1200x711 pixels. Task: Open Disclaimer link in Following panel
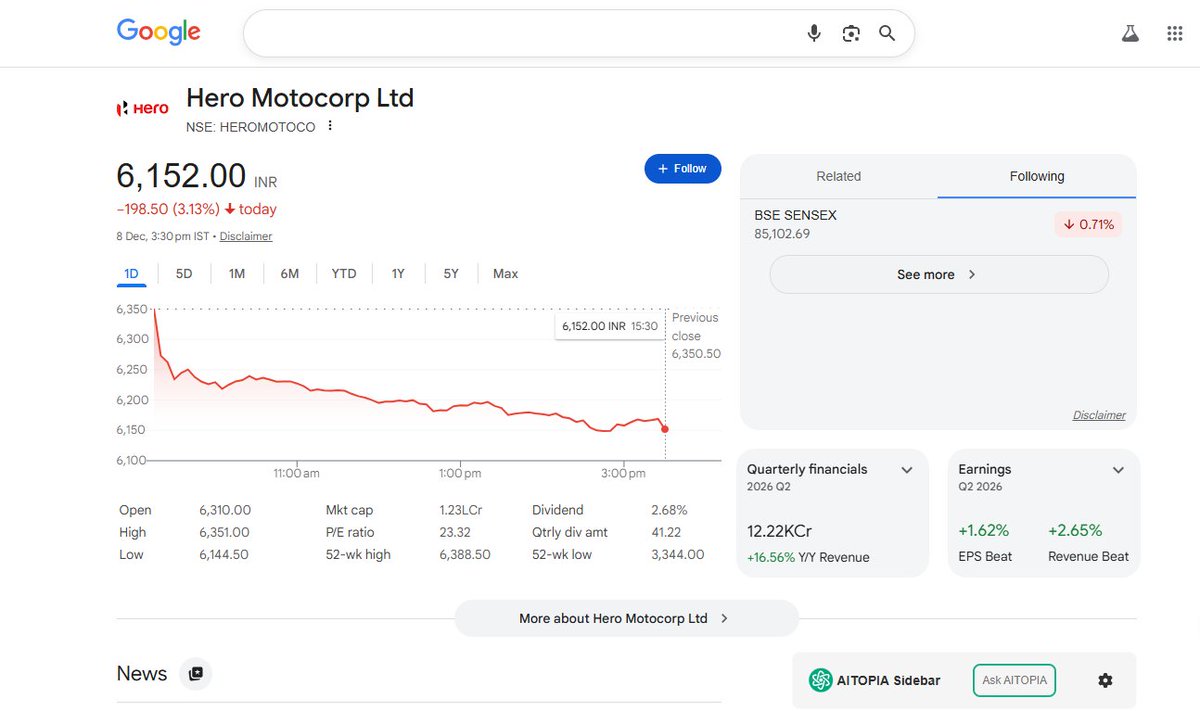tap(1099, 415)
